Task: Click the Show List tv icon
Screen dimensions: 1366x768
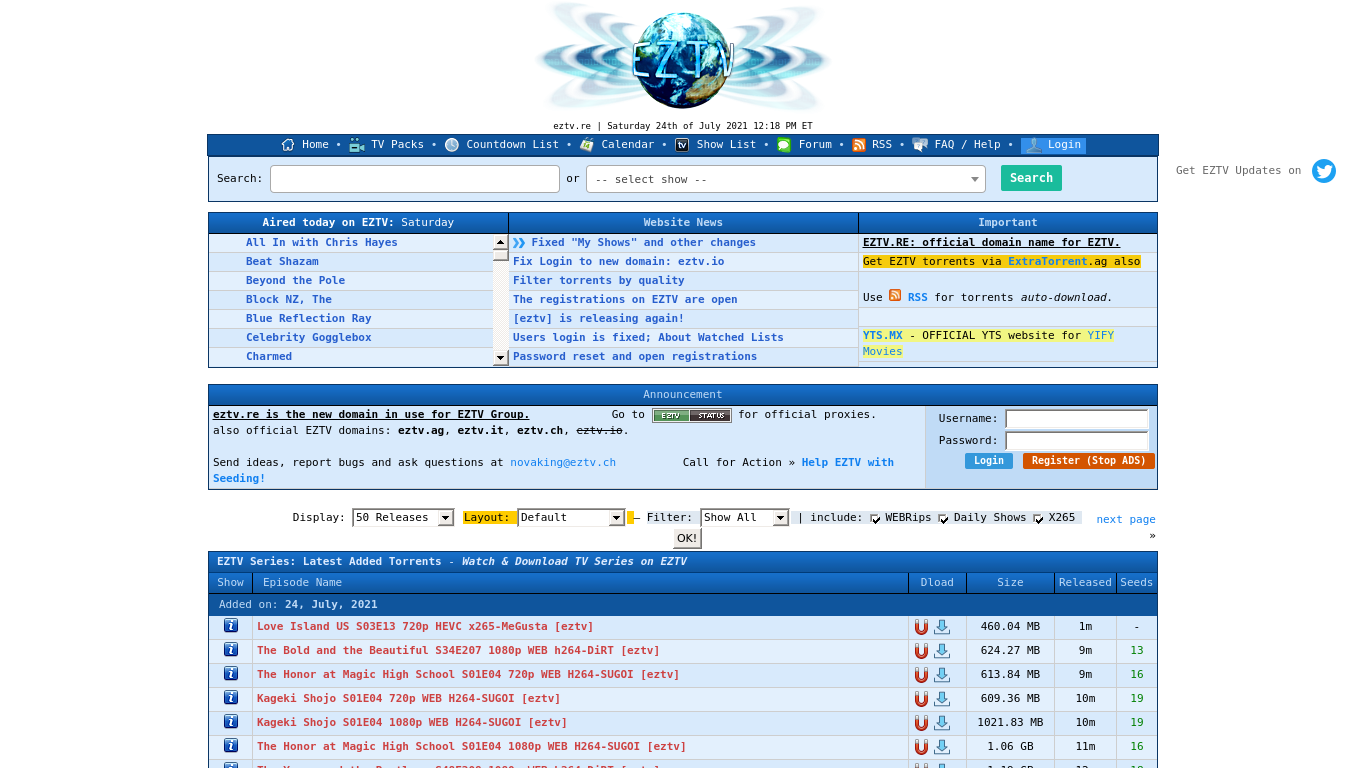Action: [682, 145]
